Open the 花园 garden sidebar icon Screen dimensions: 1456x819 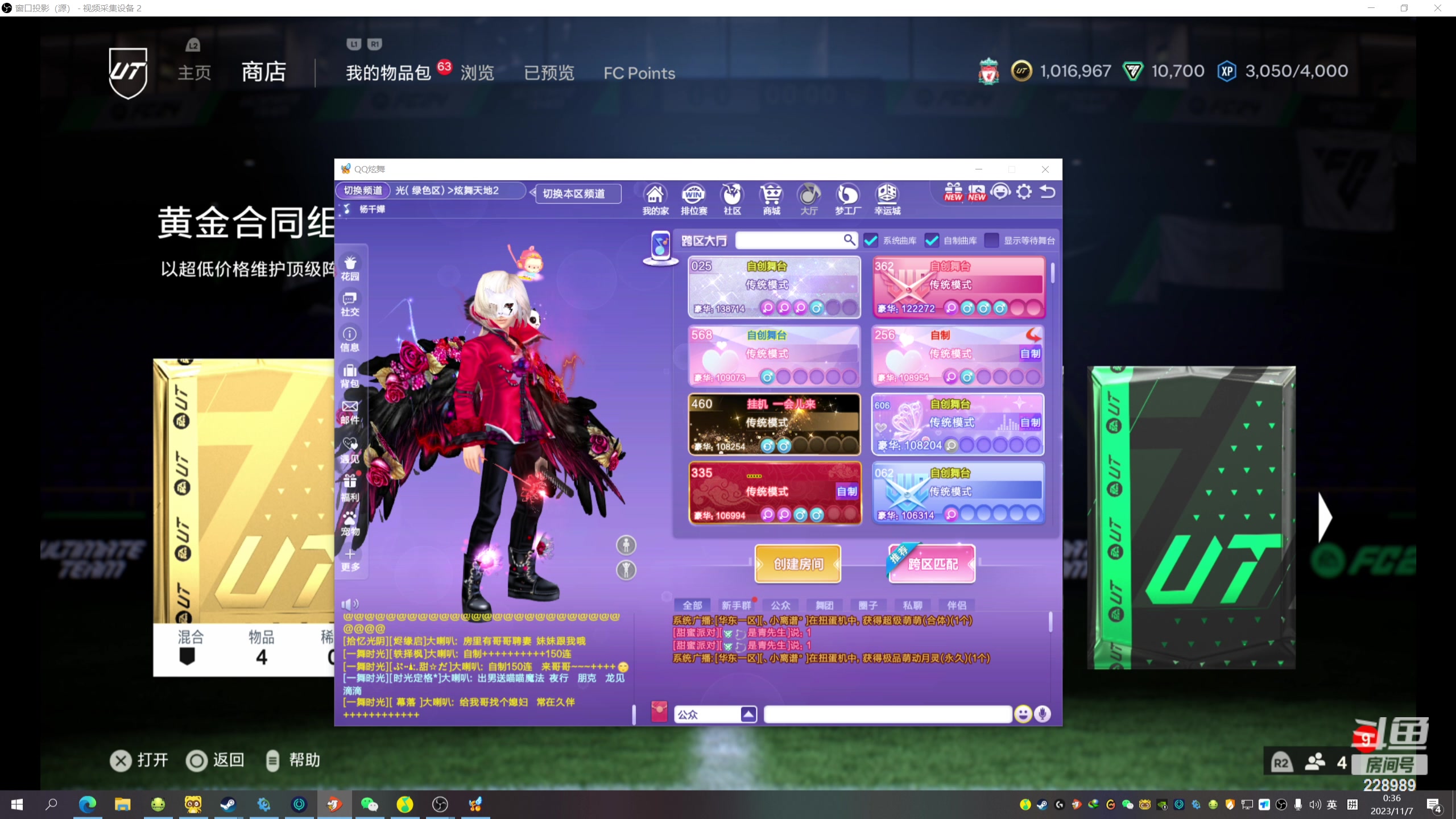[350, 267]
